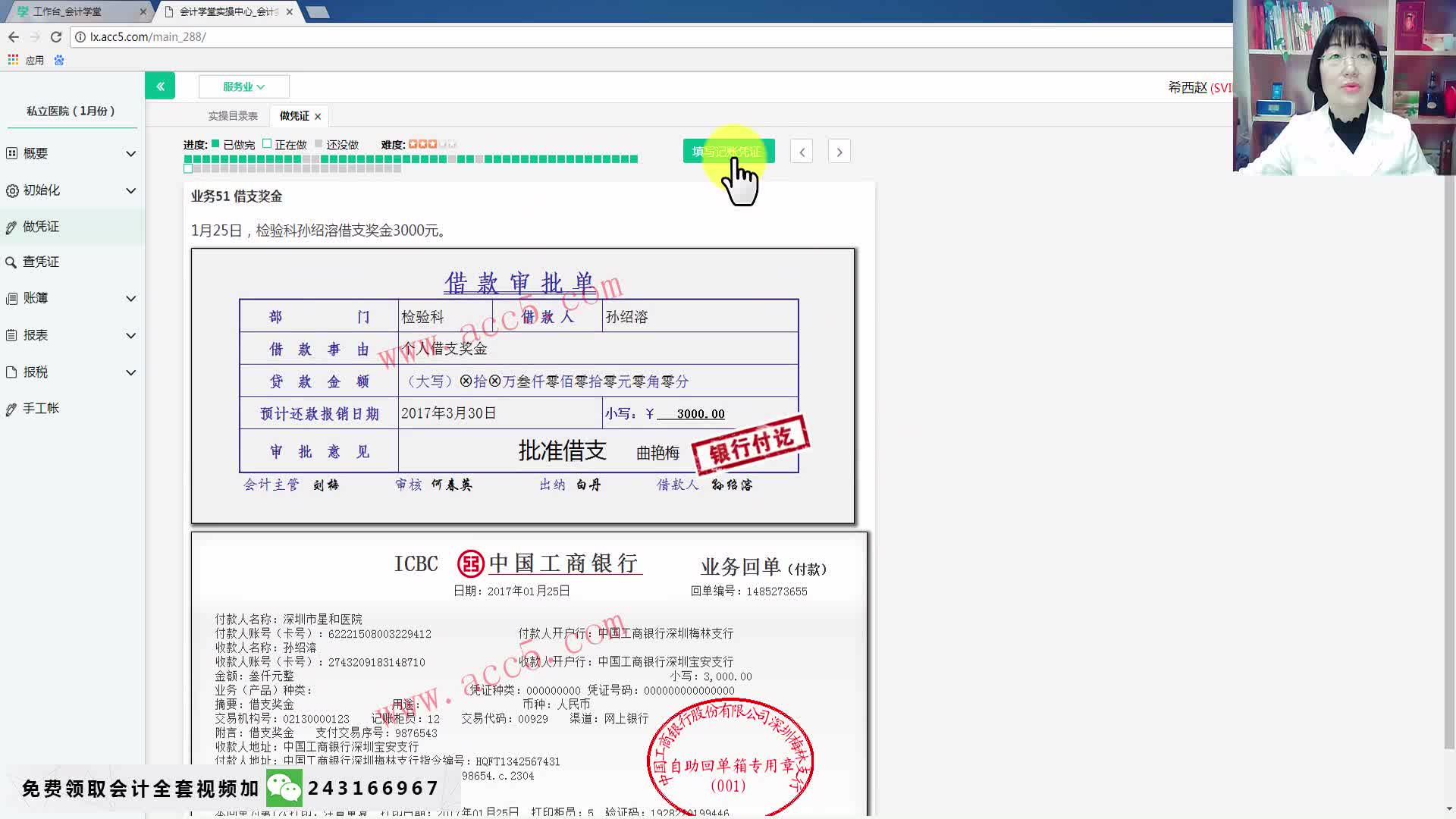Image resolution: width=1456 pixels, height=819 pixels.
Task: Collapse the sidebar with the double-arrow button
Action: pos(160,86)
